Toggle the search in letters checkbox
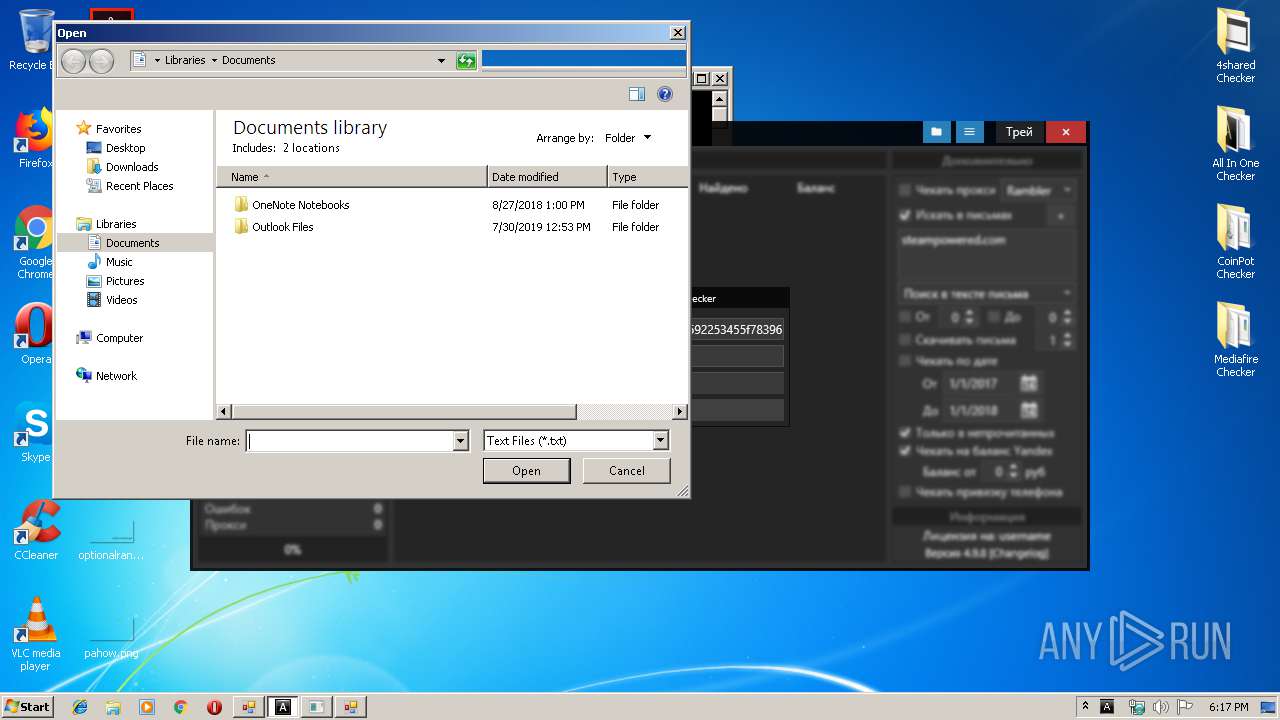Screen dimensions: 1280x720 905,215
